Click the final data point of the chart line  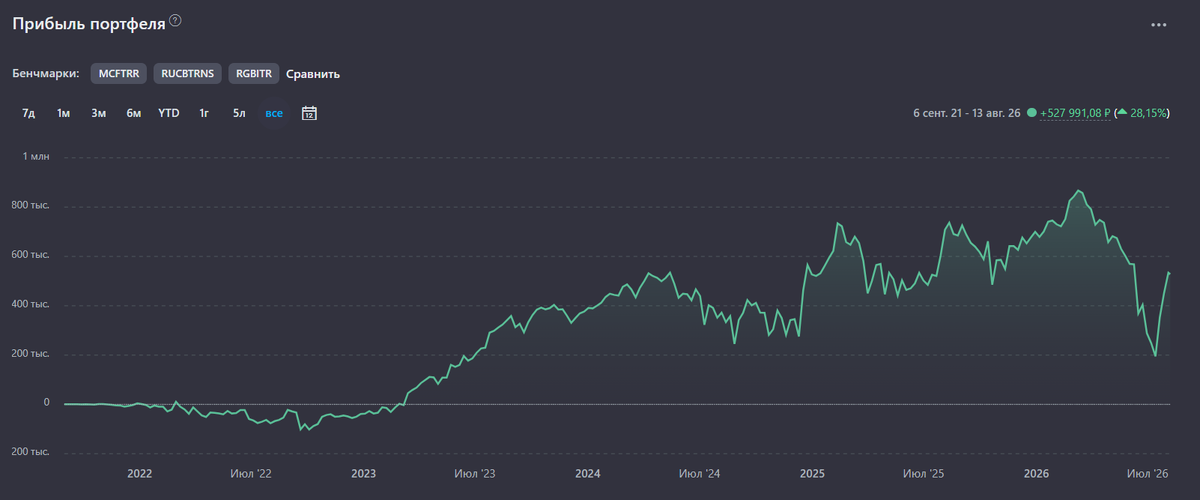(1169, 273)
